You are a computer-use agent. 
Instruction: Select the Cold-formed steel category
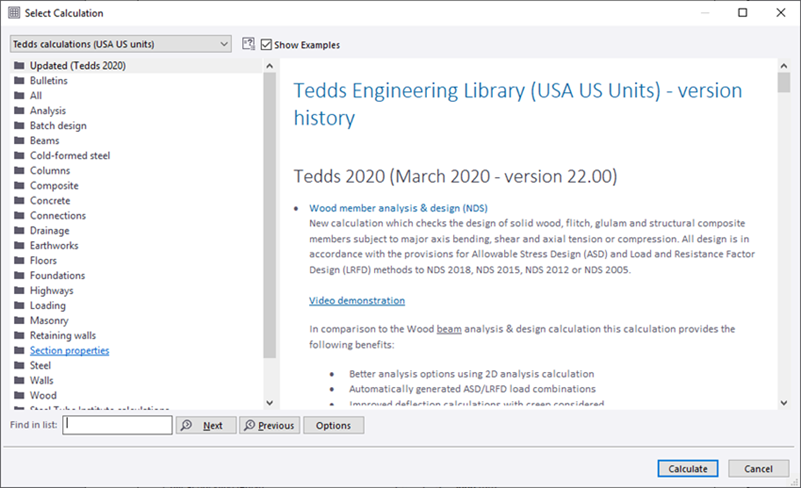coord(70,155)
